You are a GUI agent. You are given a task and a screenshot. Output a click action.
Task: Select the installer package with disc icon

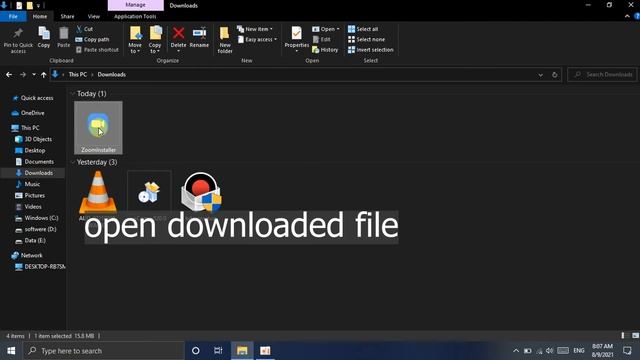149,193
